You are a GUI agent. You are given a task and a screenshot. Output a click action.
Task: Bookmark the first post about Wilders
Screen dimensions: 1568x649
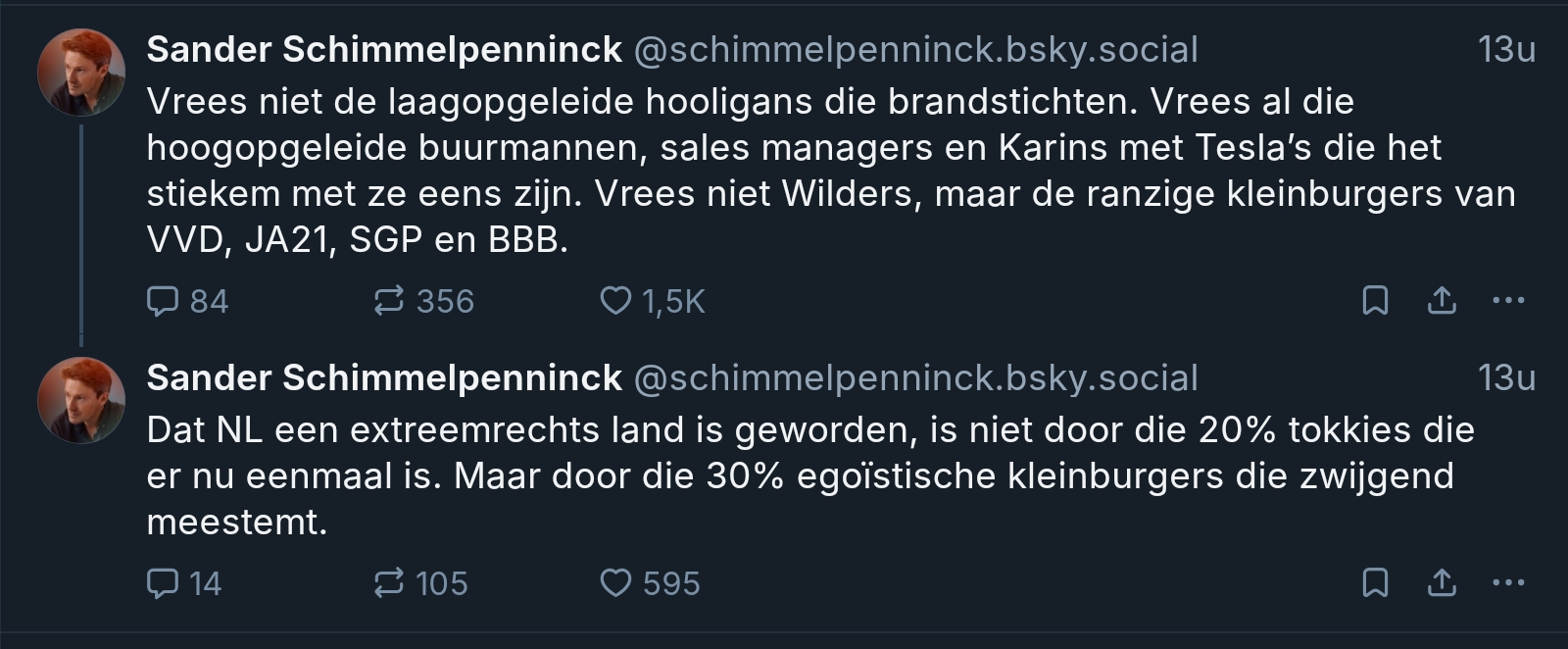(x=1376, y=300)
